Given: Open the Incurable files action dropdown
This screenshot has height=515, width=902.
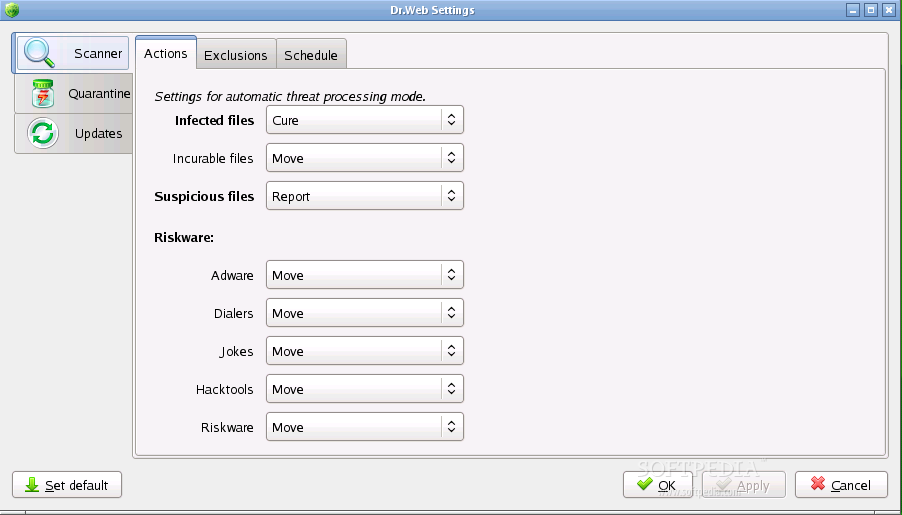Looking at the screenshot, I should [365, 158].
